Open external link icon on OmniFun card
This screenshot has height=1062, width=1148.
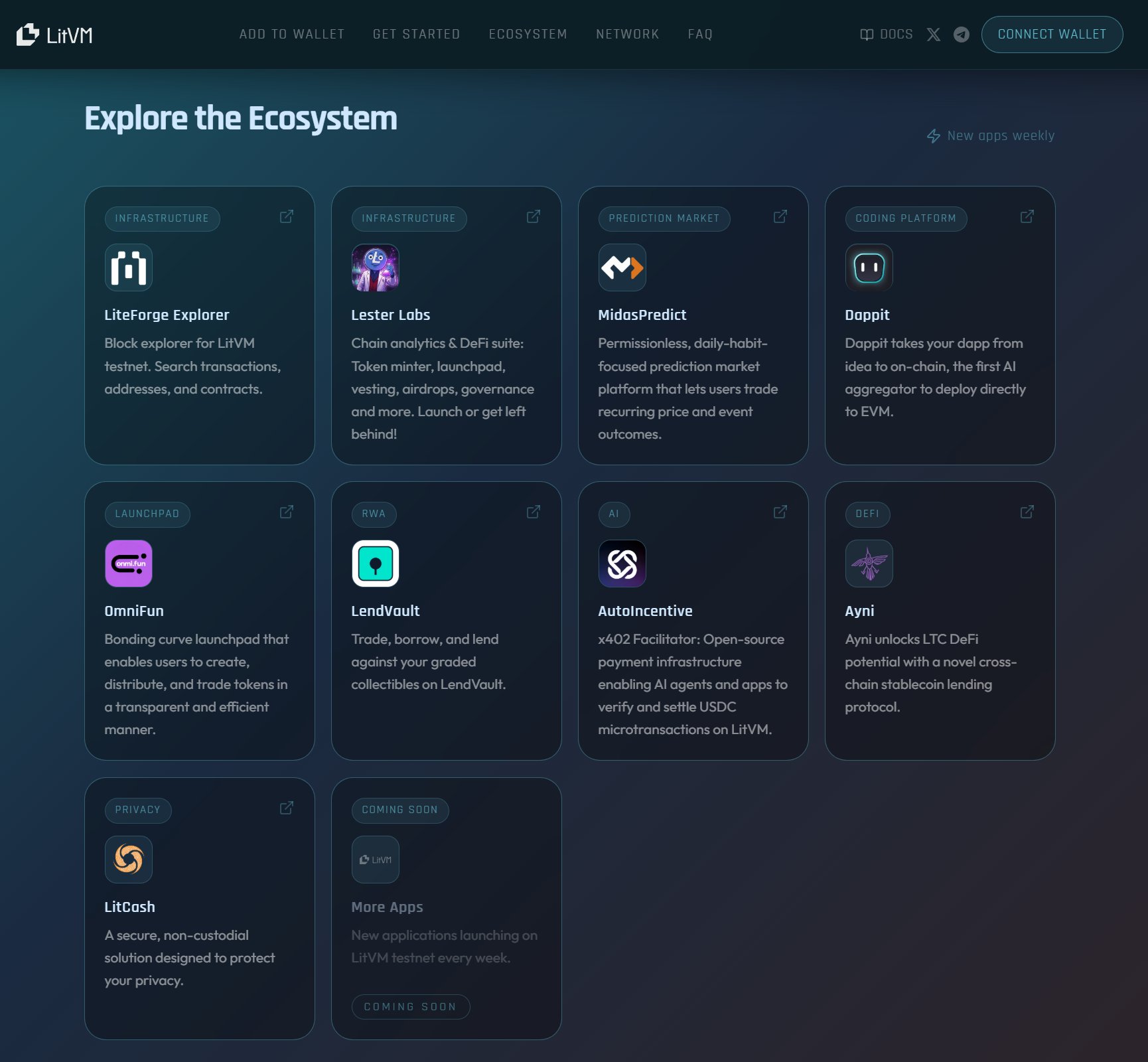[x=287, y=512]
